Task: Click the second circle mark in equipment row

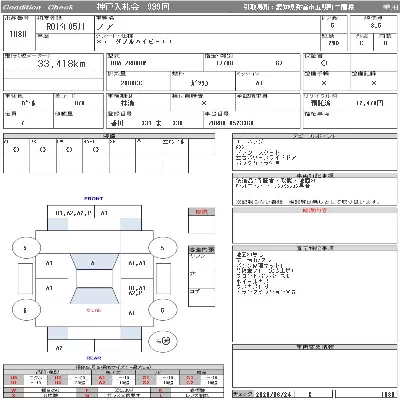Action: pyautogui.click(x=43, y=150)
